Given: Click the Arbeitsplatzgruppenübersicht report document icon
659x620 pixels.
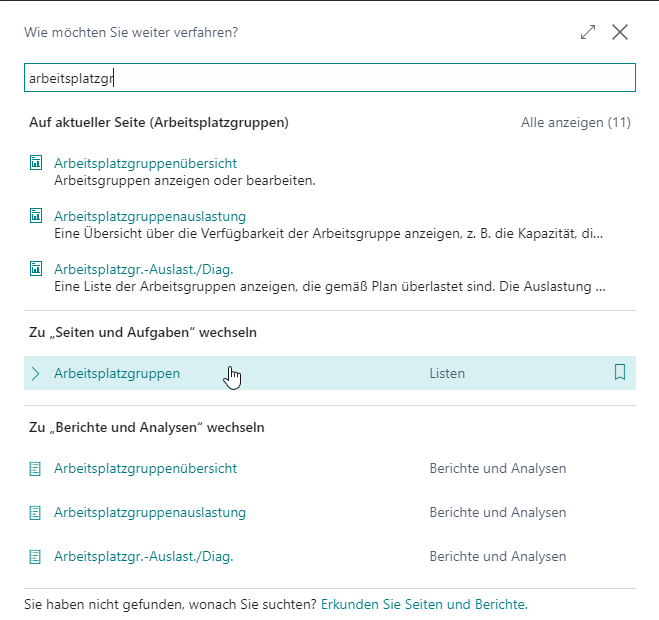Looking at the screenshot, I should click(x=35, y=469).
